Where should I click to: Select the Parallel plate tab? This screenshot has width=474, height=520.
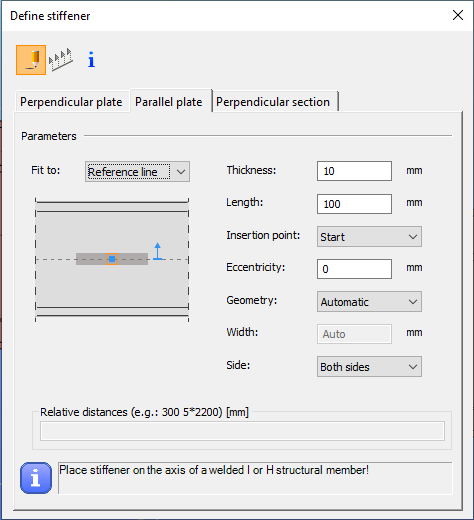click(x=169, y=102)
